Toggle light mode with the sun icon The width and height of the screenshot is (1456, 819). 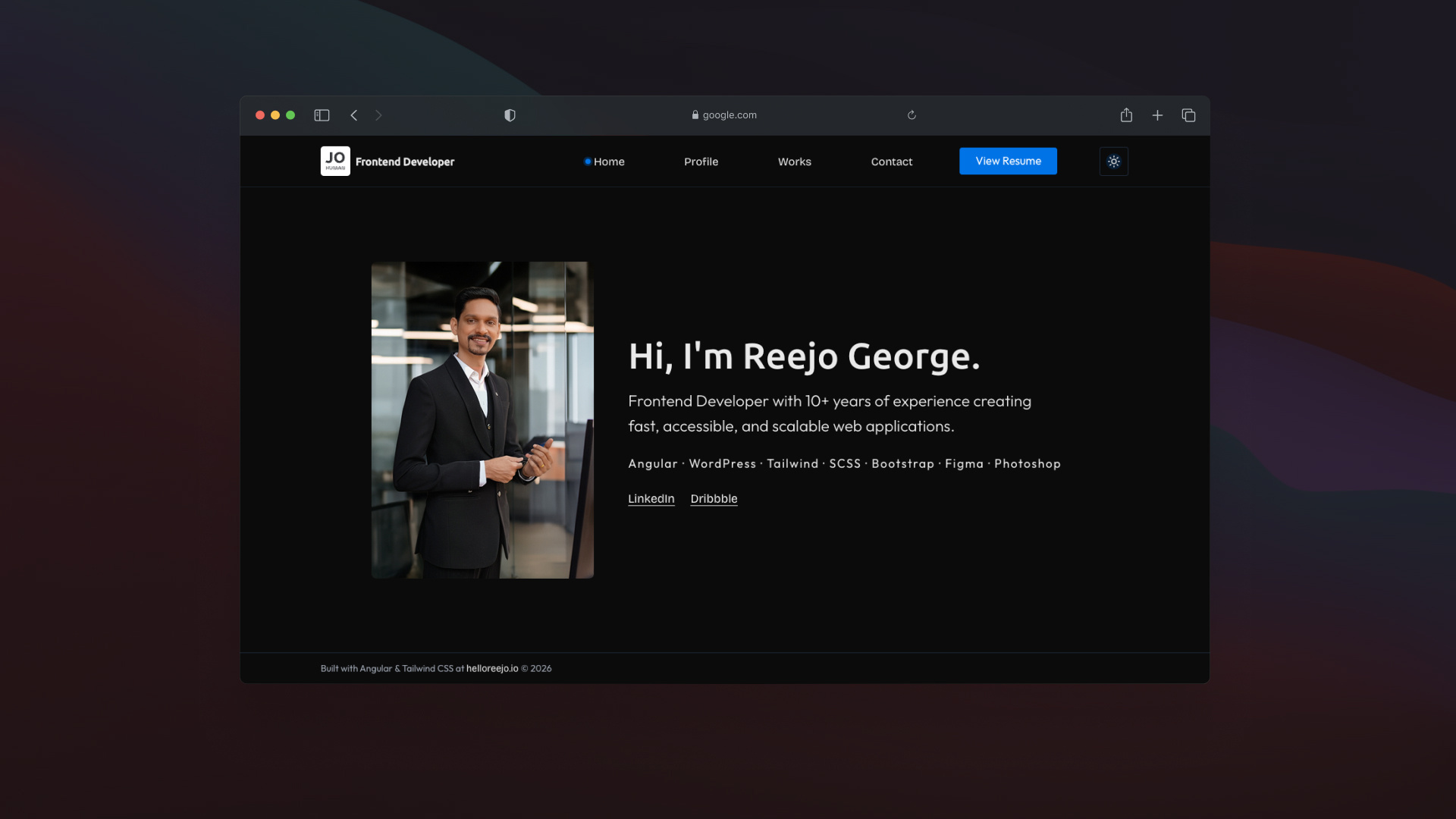1113,161
